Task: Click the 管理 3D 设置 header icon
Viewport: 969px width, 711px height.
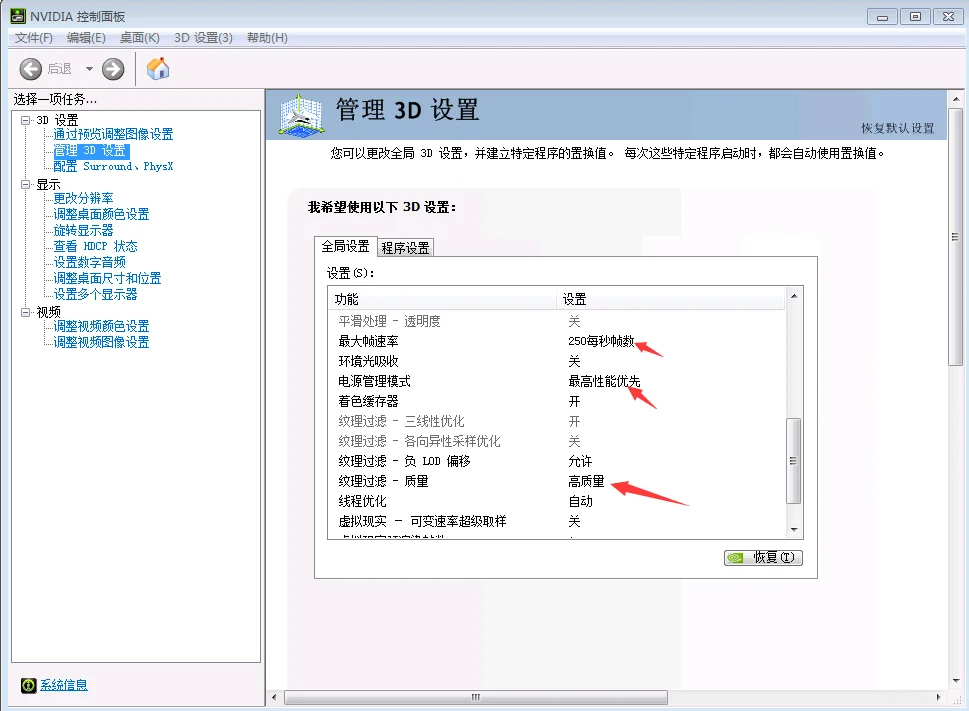Action: [x=300, y=115]
